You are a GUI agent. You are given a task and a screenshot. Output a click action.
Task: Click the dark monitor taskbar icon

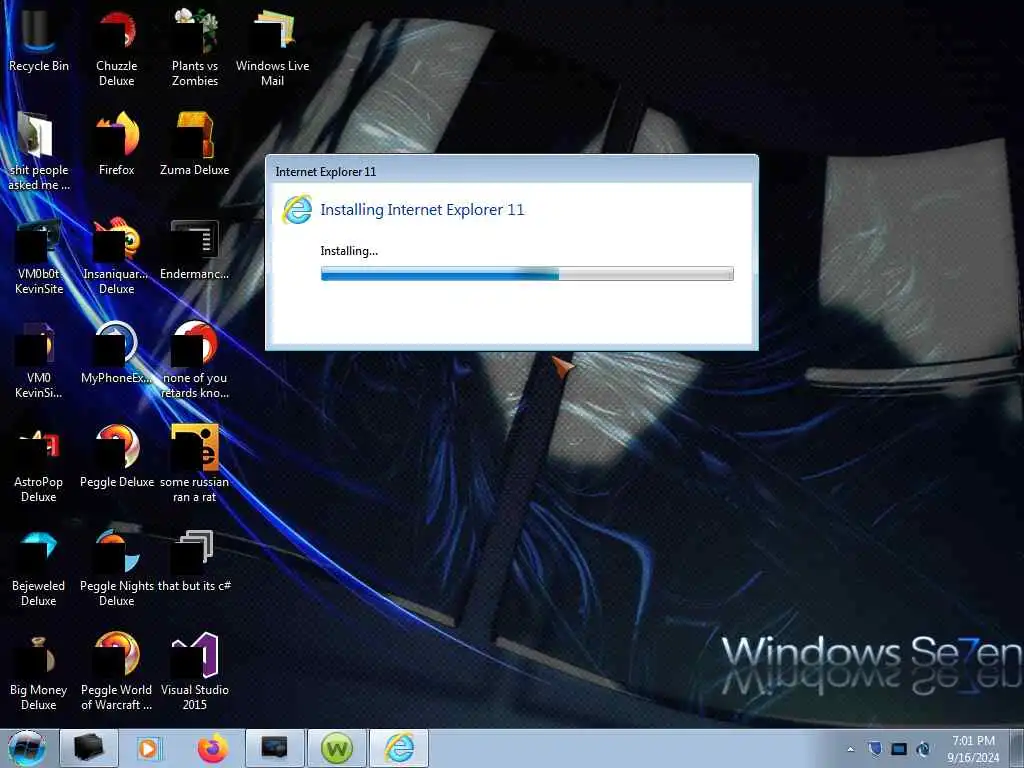click(x=274, y=748)
